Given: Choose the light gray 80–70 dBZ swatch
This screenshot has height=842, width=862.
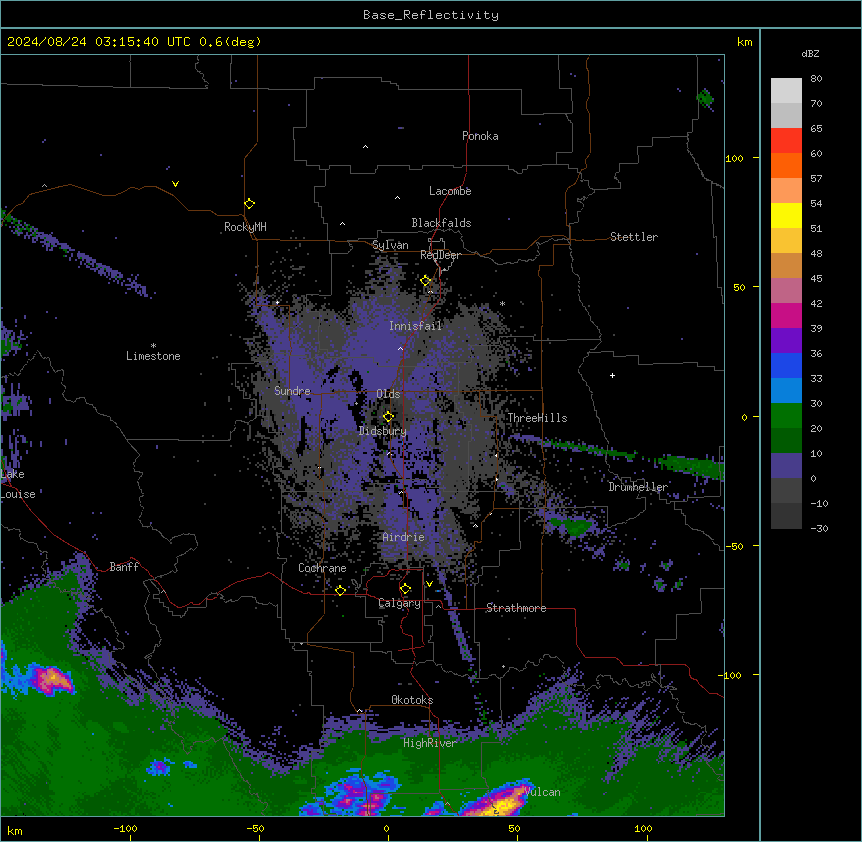Looking at the screenshot, I should [786, 91].
